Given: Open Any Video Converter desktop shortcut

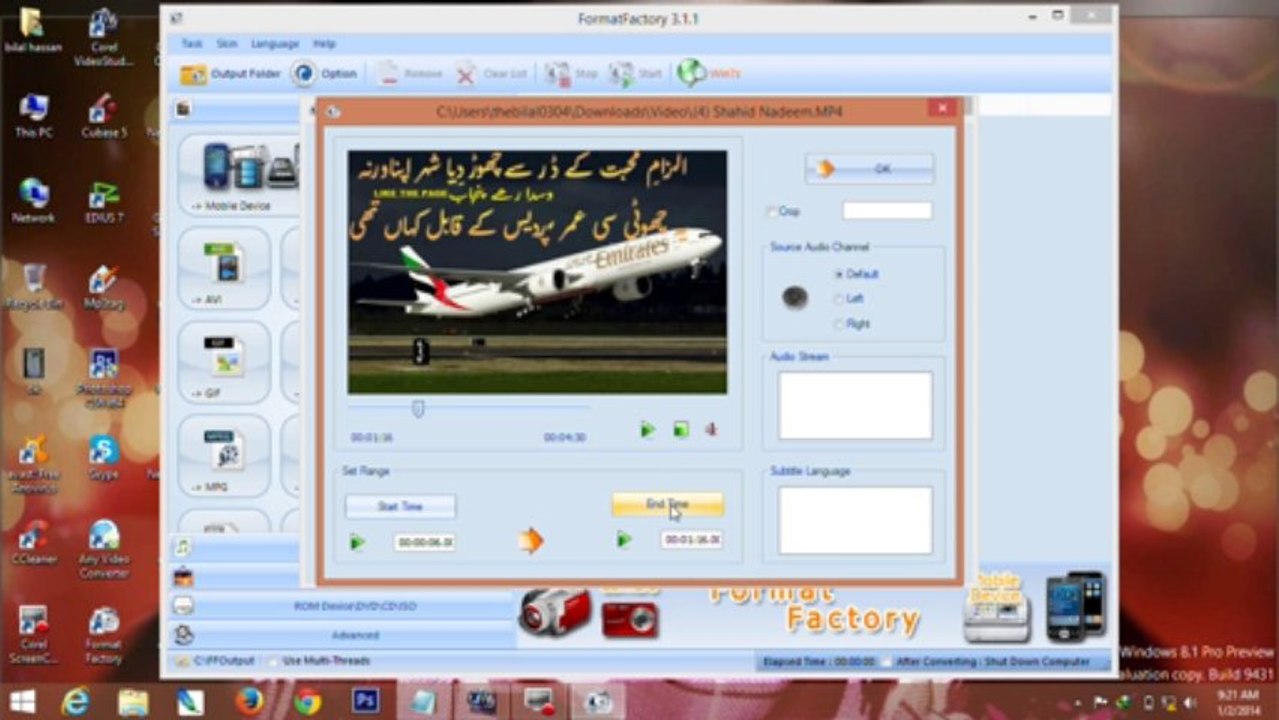Looking at the screenshot, I should tap(104, 549).
